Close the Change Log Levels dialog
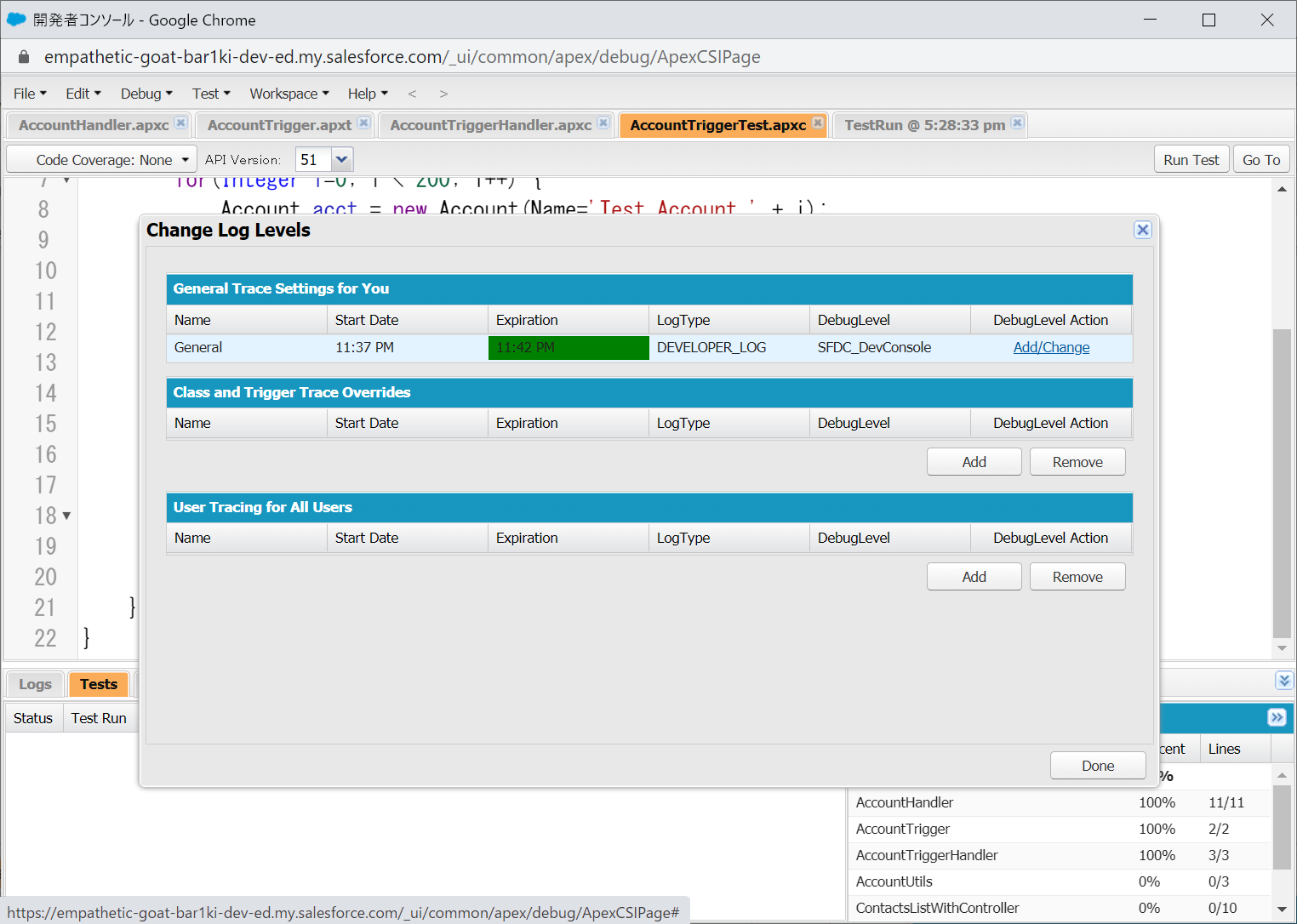The image size is (1297, 924). coord(1143,230)
